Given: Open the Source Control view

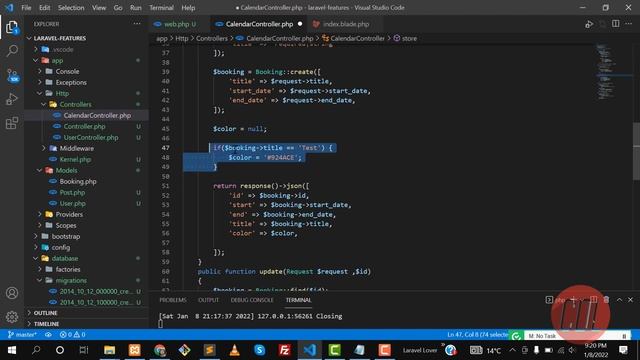Looking at the screenshot, I should (12, 75).
